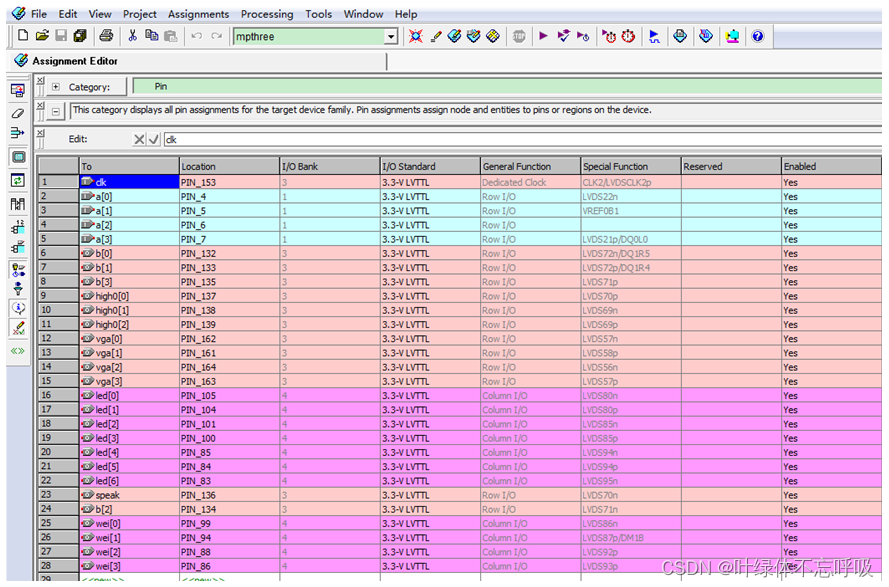The image size is (889, 587).
Task: Open help via the blue question mark icon
Action: point(757,36)
